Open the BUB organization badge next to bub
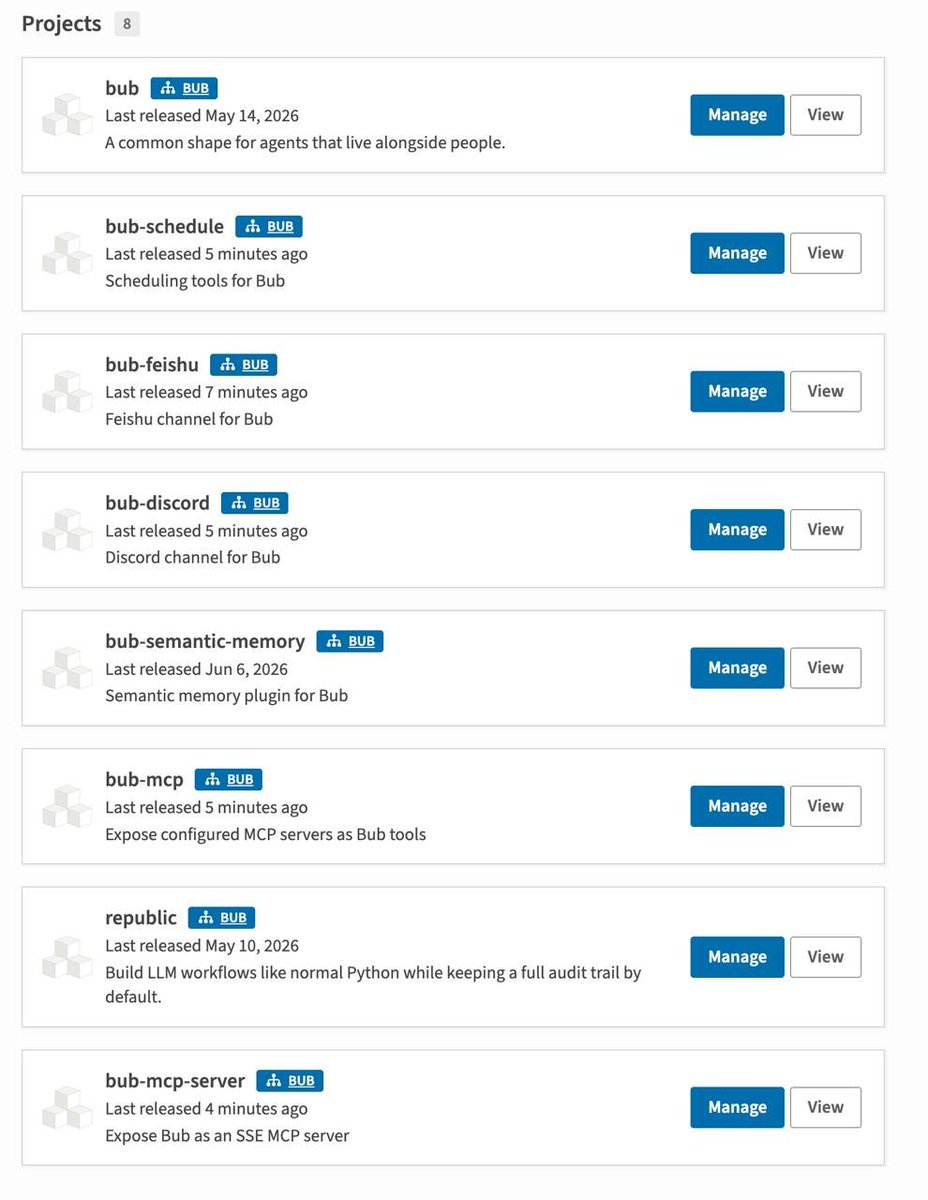 (x=184, y=88)
